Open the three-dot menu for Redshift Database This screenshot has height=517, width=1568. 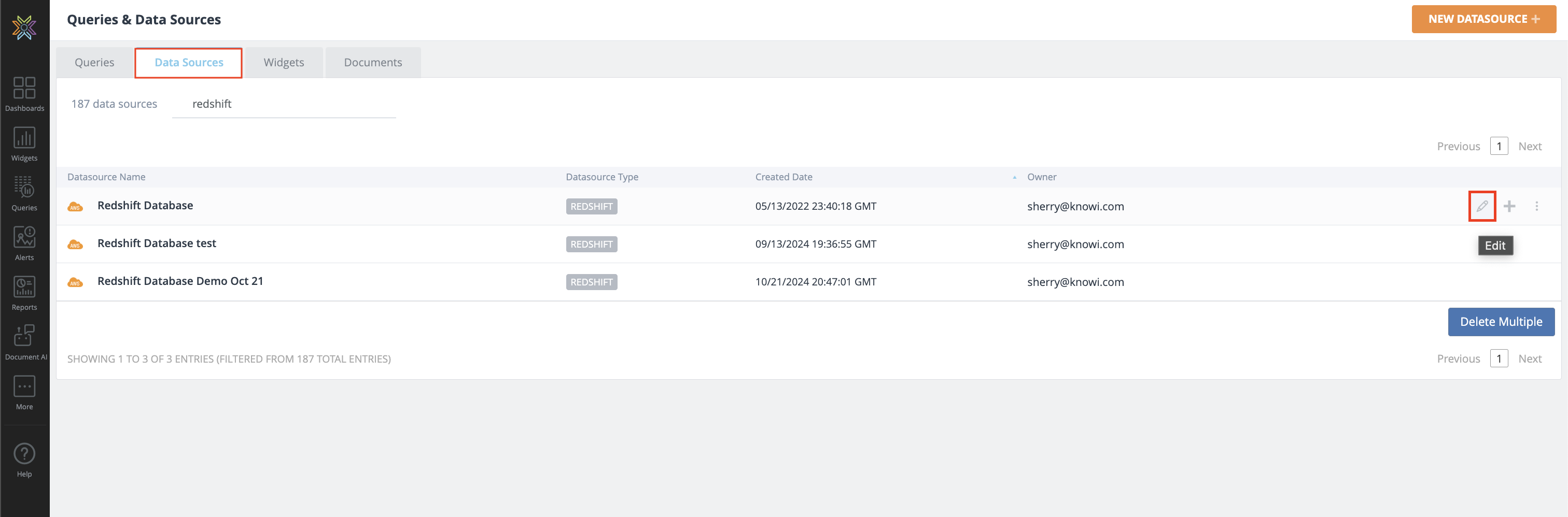pyautogui.click(x=1536, y=206)
